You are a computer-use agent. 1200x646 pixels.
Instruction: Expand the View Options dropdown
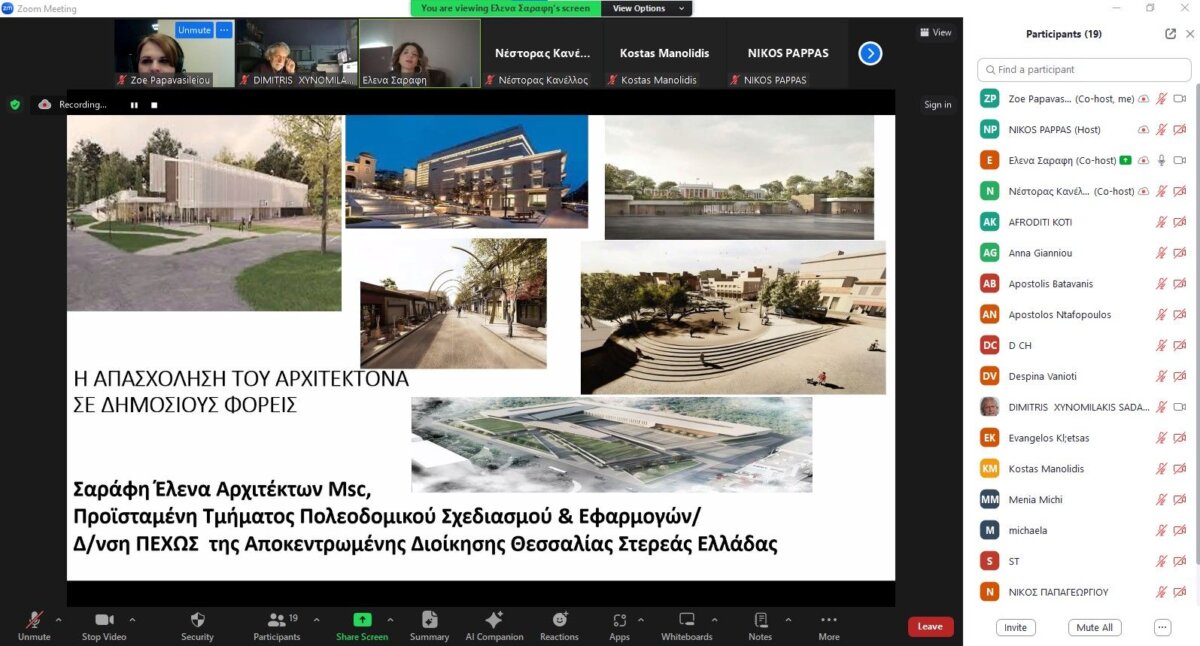[651, 8]
